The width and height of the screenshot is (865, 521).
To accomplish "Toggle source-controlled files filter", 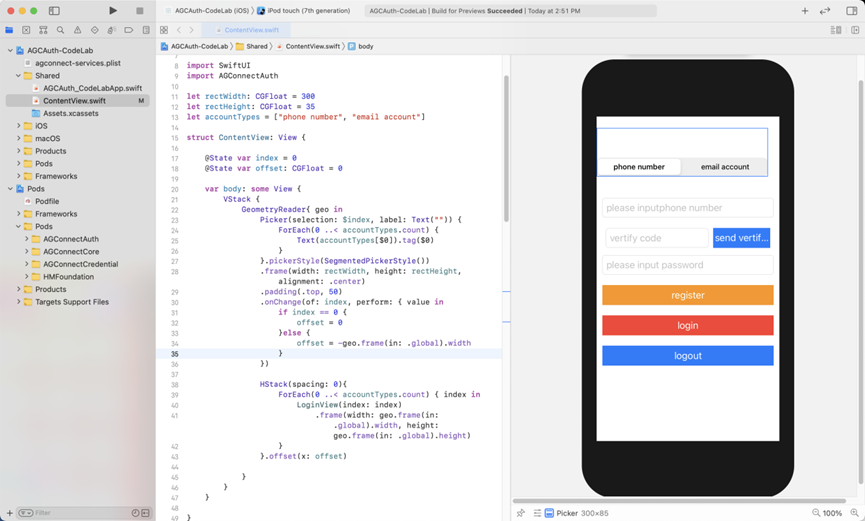I will click(x=145, y=513).
